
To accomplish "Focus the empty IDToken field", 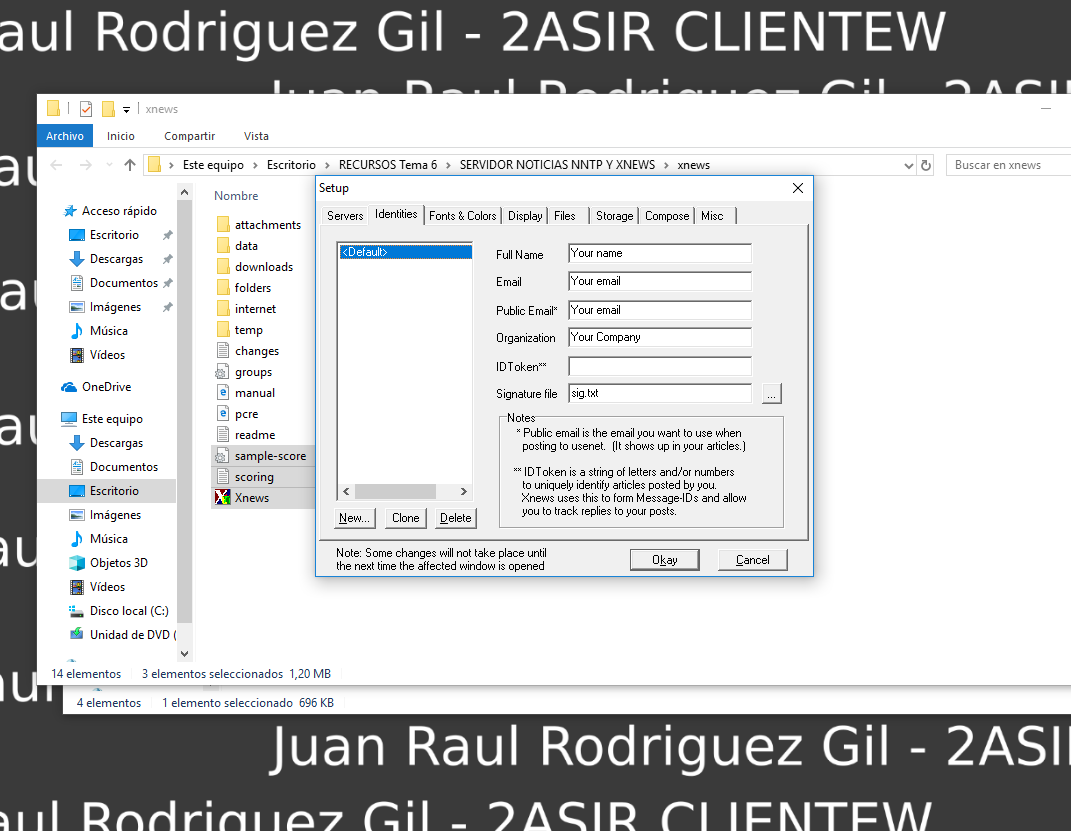I will pos(660,367).
